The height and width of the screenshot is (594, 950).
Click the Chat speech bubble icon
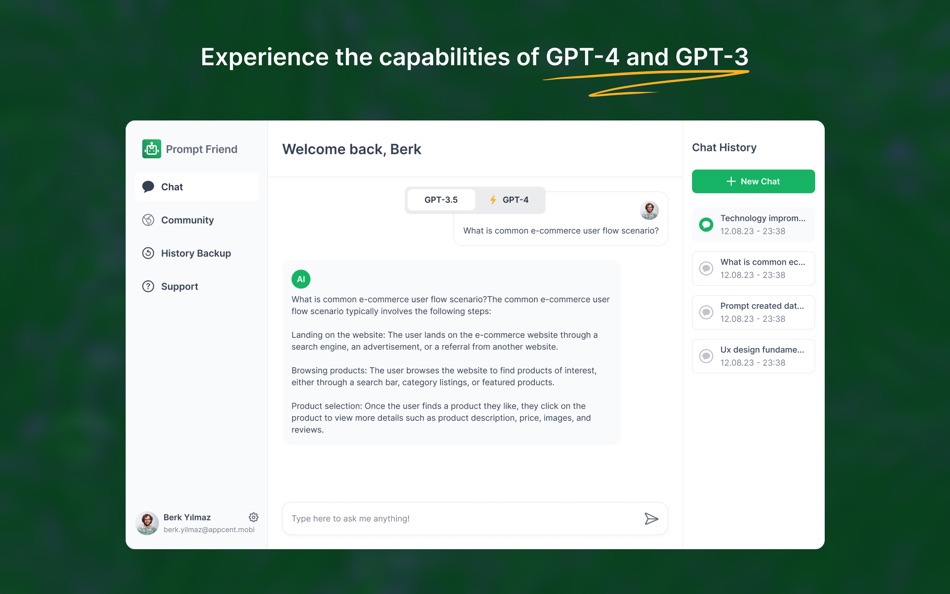(148, 187)
